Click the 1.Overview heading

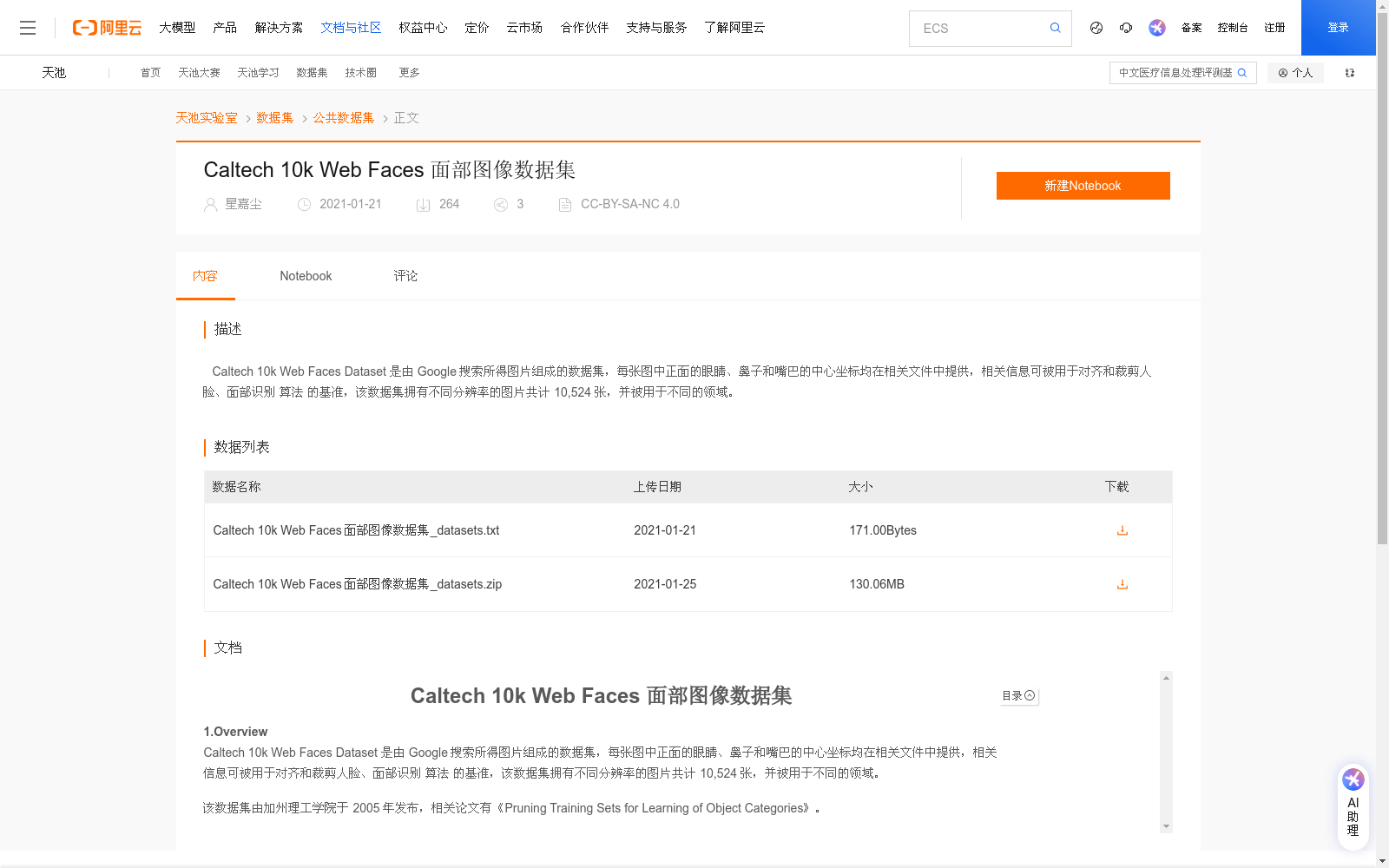[x=235, y=732]
